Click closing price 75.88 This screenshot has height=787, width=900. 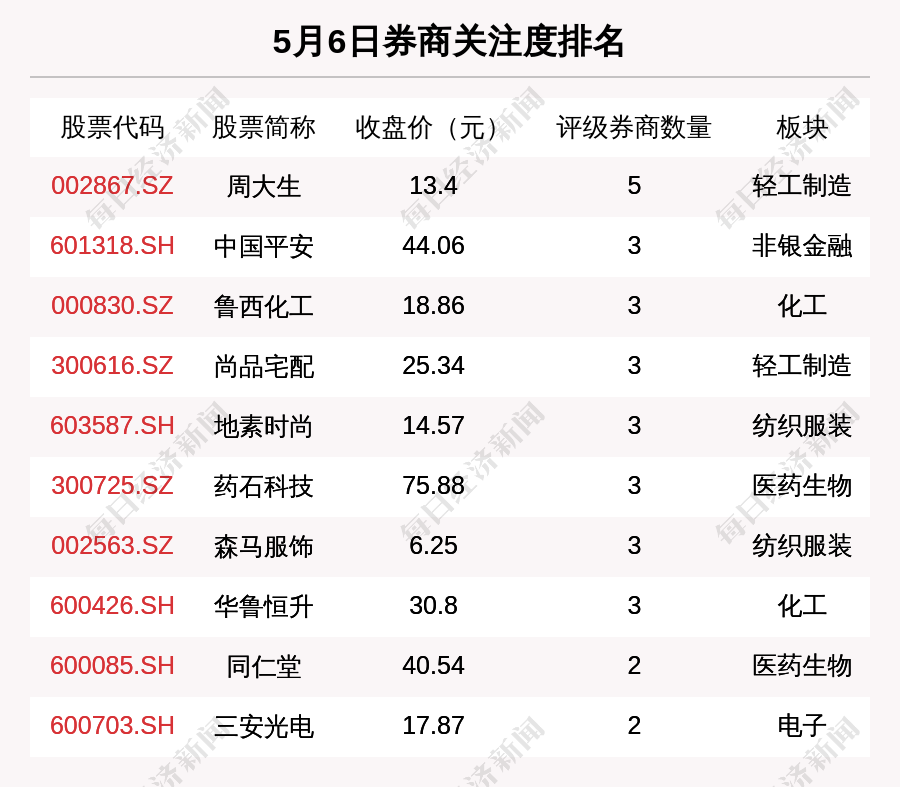pyautogui.click(x=433, y=486)
